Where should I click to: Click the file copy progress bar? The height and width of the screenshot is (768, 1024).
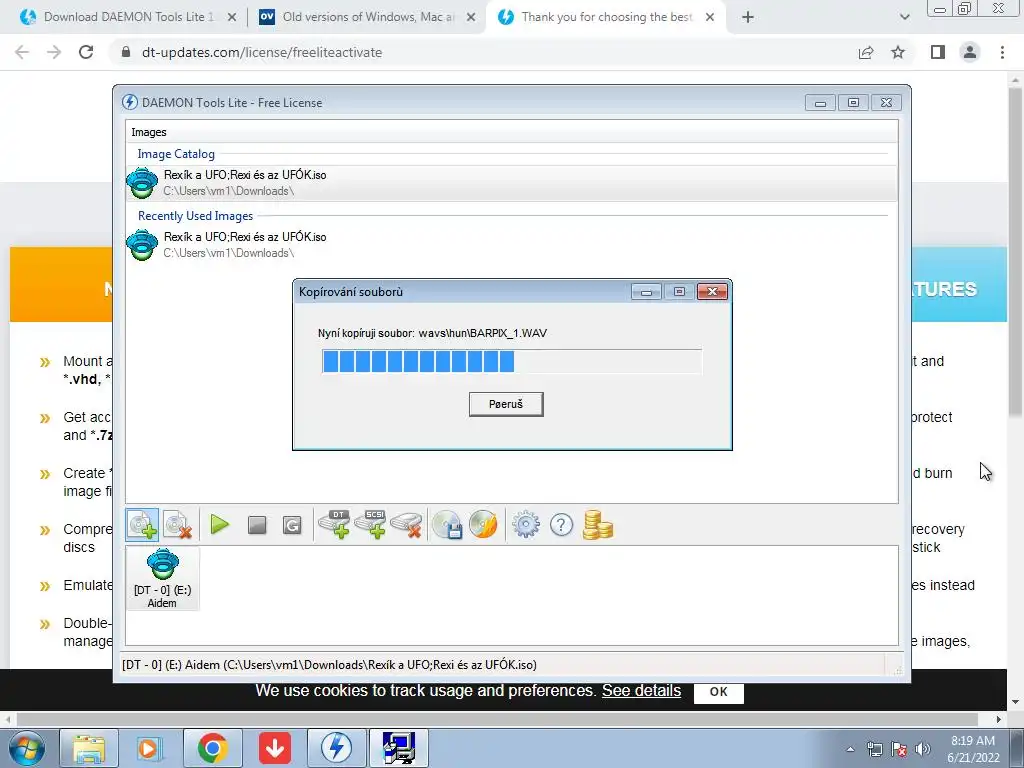pyautogui.click(x=512, y=361)
